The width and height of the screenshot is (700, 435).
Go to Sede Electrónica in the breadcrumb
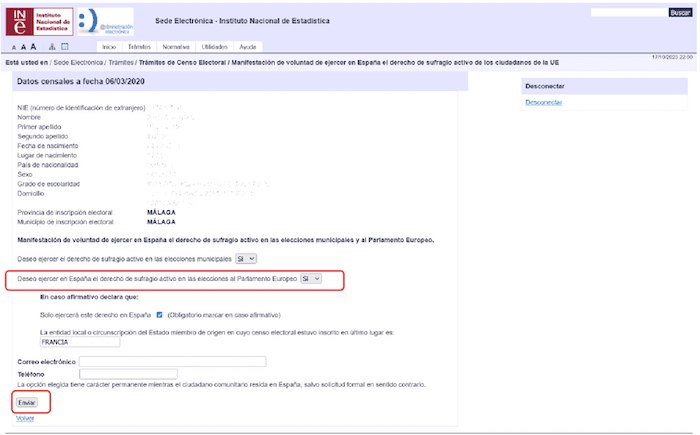78,63
